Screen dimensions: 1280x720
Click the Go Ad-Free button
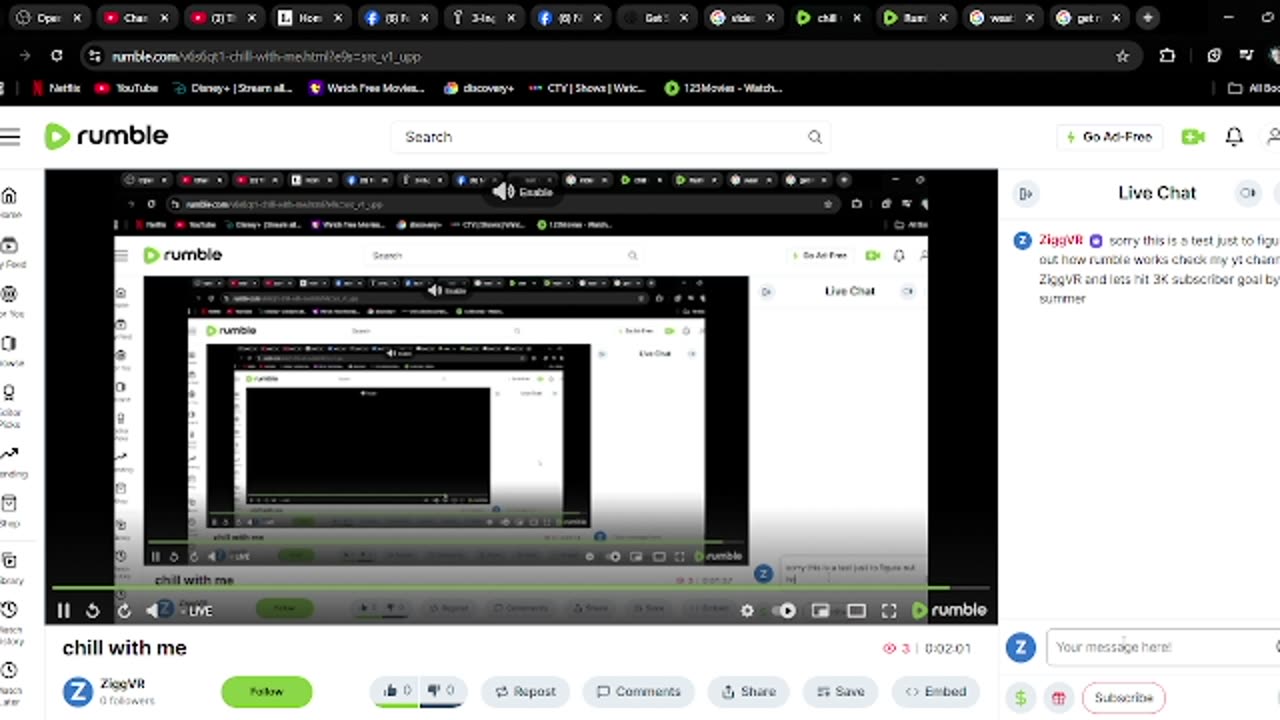pos(1109,137)
